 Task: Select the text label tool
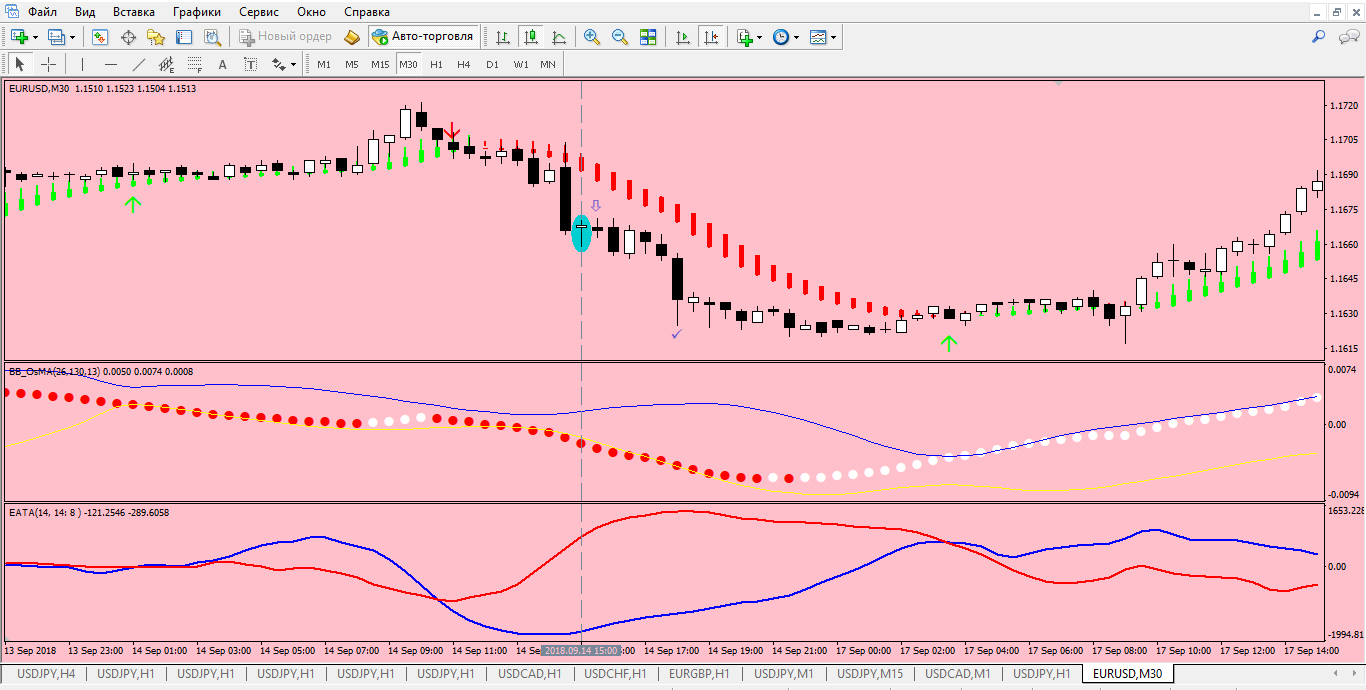point(250,64)
